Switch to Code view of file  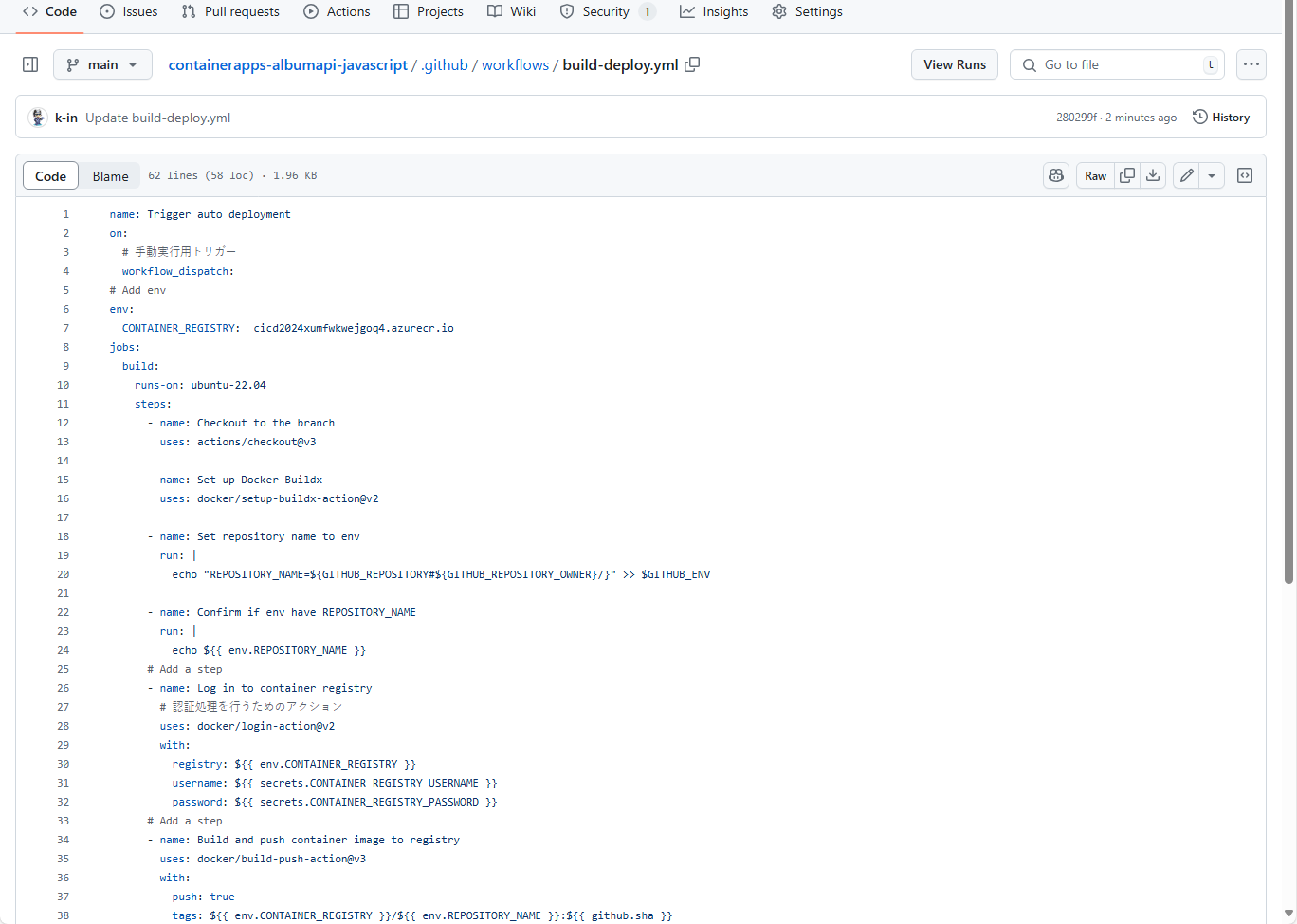coord(50,176)
